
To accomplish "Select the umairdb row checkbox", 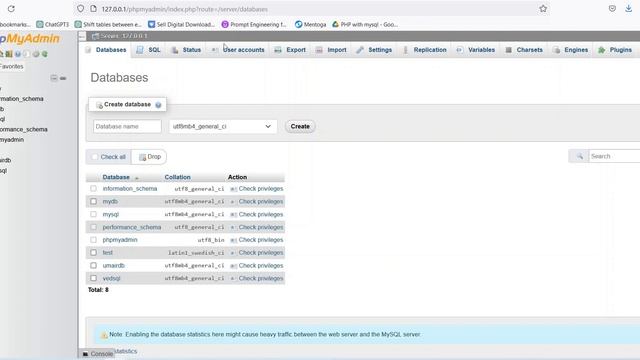I will point(93,265).
